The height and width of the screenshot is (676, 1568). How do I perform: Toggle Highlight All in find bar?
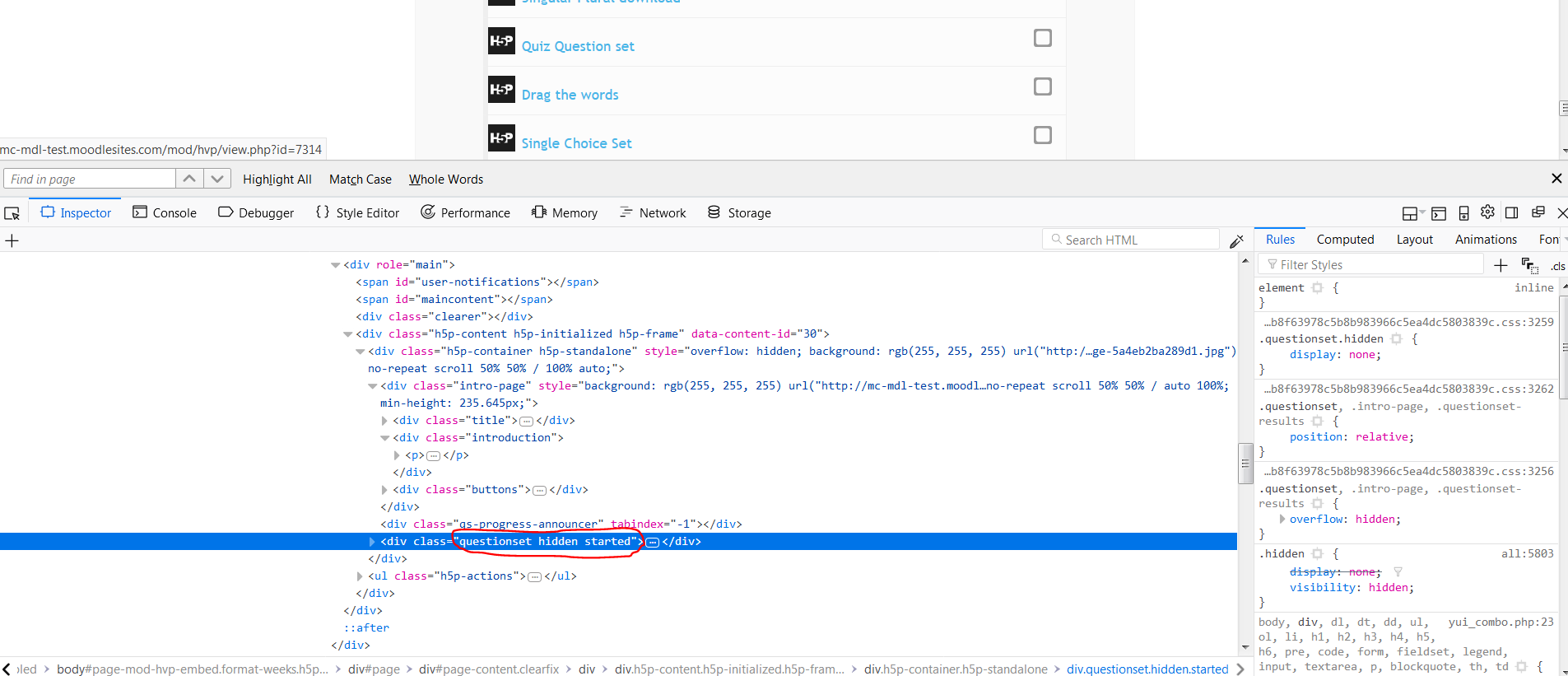click(x=277, y=179)
